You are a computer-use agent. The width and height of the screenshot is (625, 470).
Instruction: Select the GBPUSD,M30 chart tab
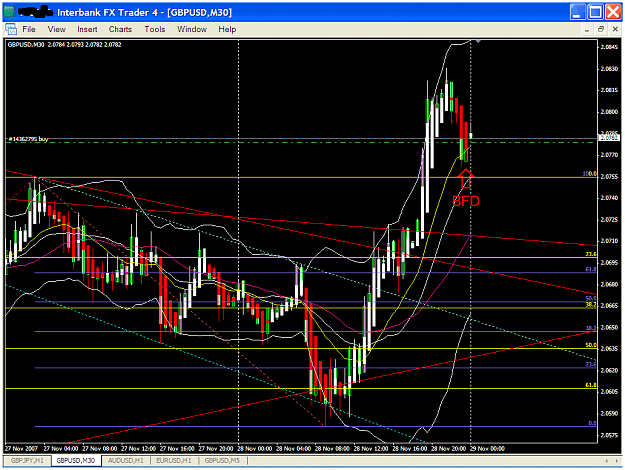click(x=76, y=460)
